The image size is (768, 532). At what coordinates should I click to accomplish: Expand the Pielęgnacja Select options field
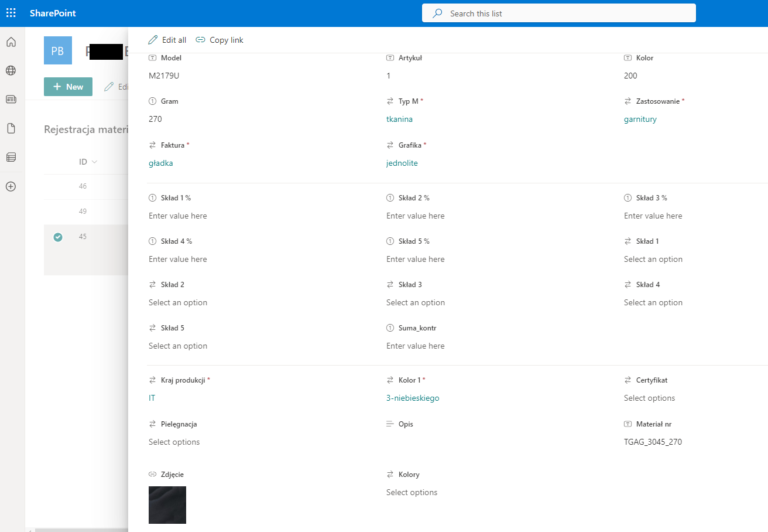[174, 442]
